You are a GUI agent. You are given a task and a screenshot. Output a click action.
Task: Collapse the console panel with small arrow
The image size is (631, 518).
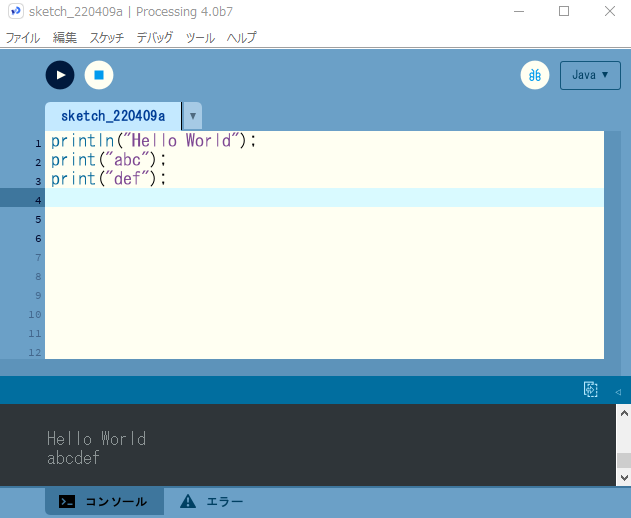617,391
